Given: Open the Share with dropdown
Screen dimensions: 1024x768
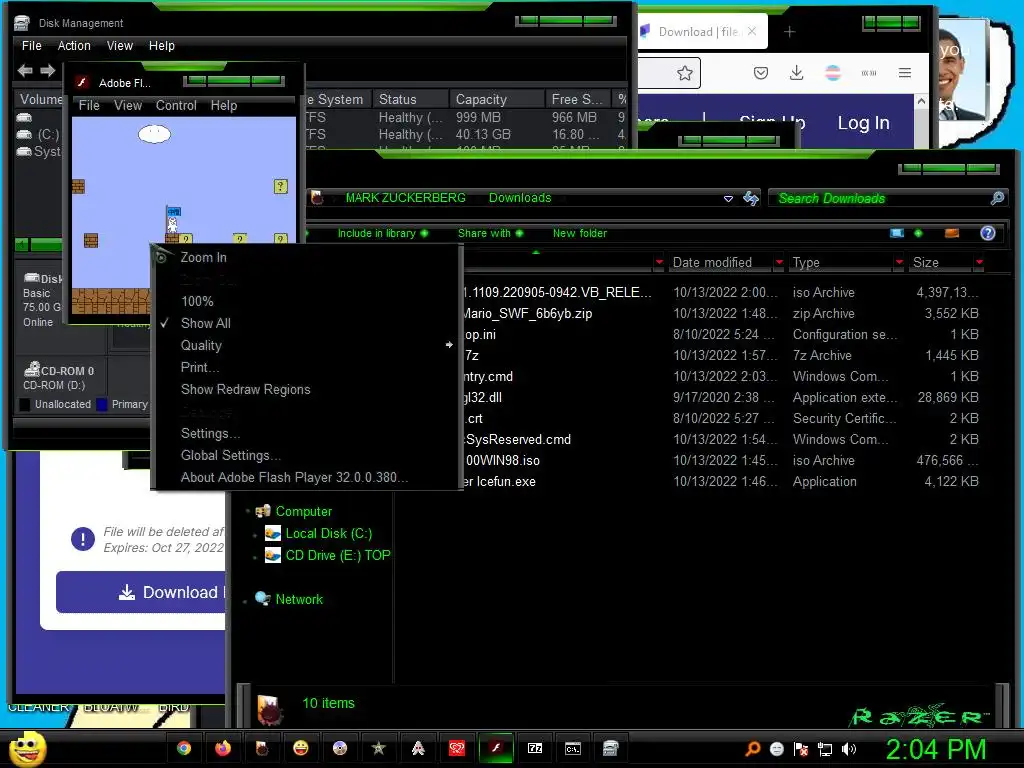Looking at the screenshot, I should tap(490, 233).
